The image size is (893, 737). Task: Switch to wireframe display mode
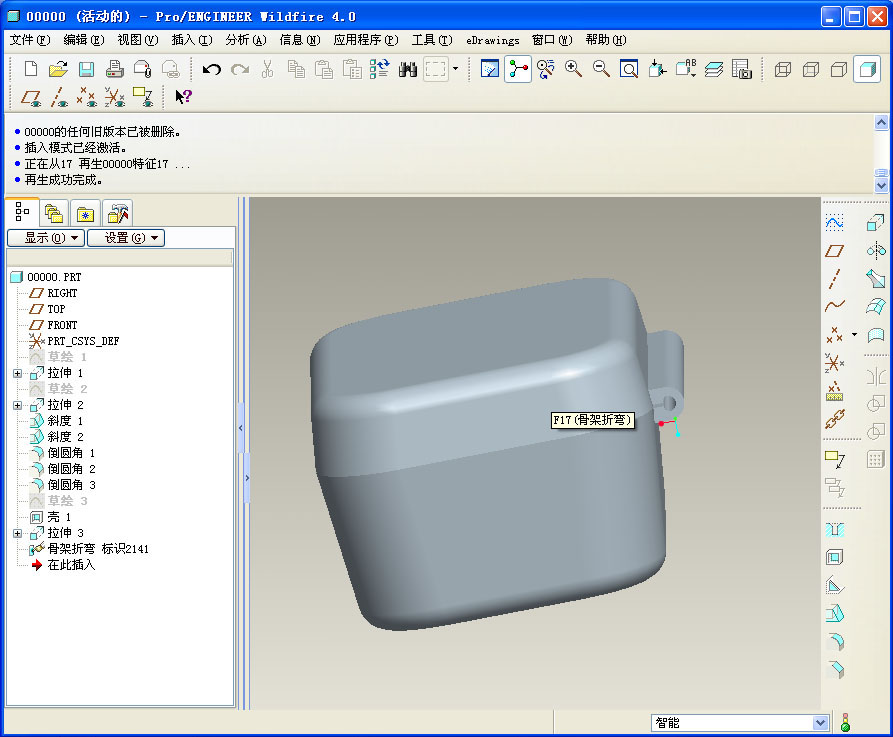[x=783, y=69]
